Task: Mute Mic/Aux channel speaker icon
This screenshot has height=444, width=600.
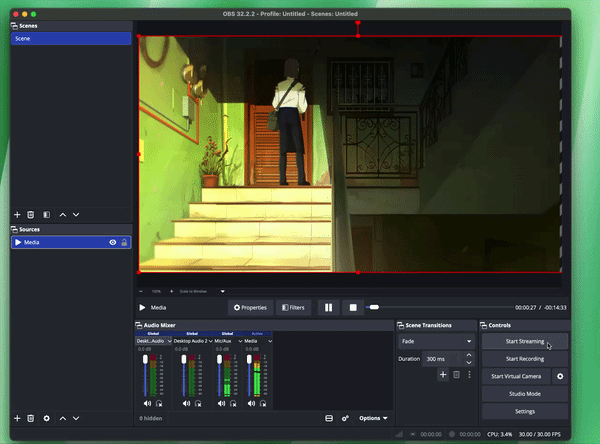Action: coord(222,403)
